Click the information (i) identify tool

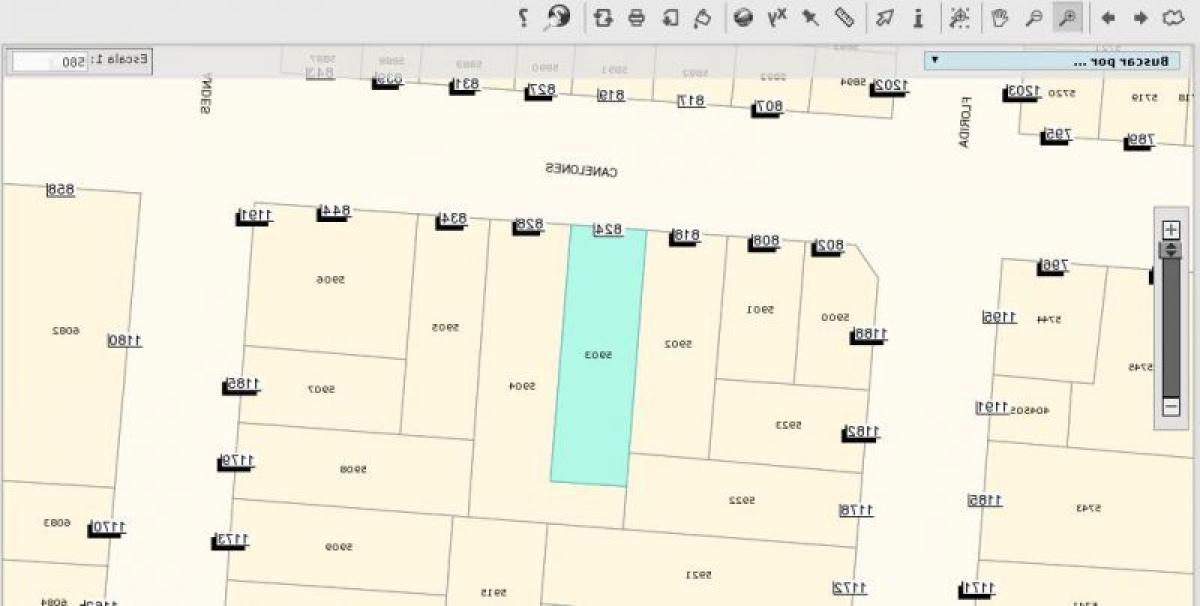pyautogui.click(x=919, y=18)
